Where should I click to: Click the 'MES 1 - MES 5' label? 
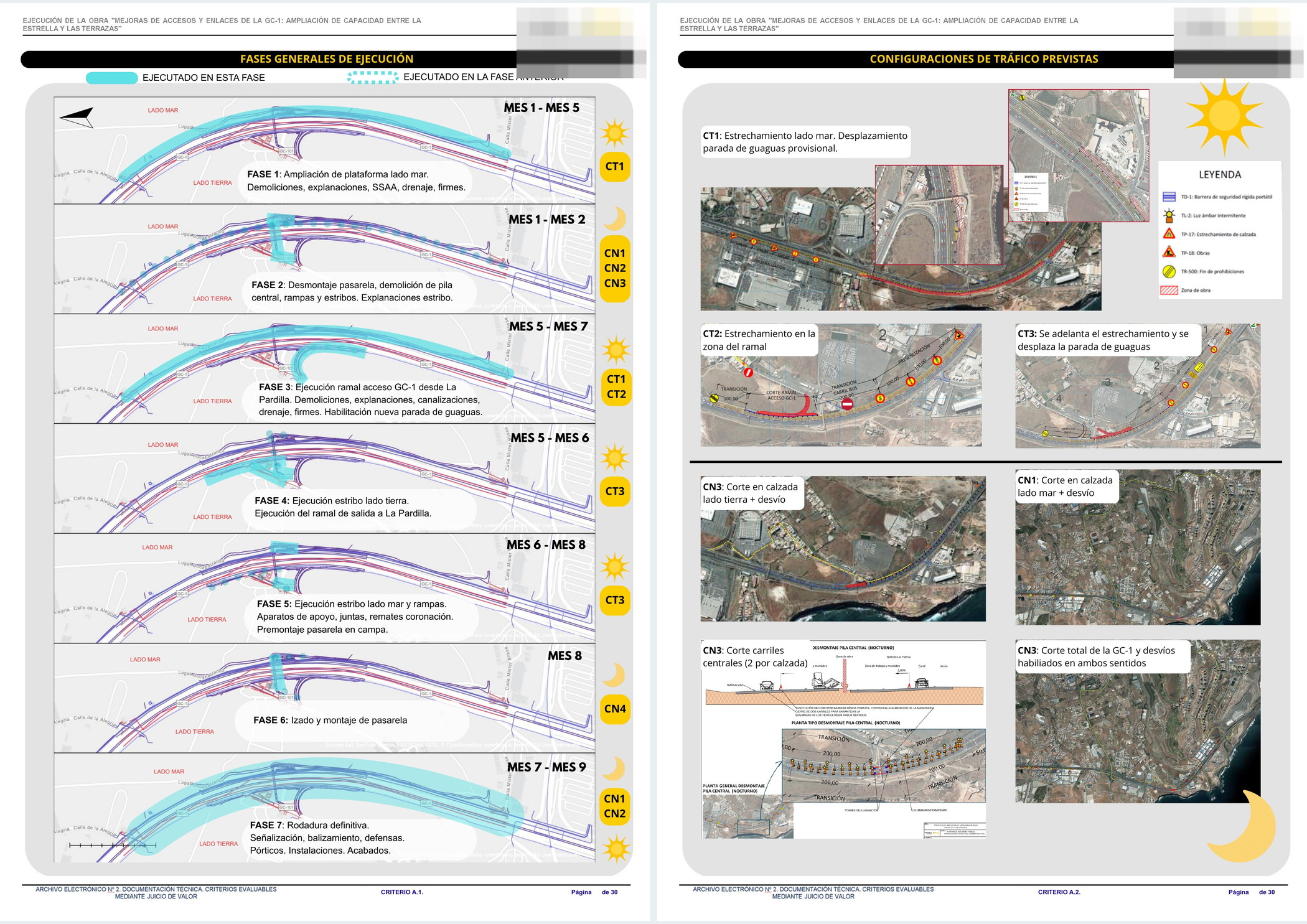pyautogui.click(x=541, y=108)
